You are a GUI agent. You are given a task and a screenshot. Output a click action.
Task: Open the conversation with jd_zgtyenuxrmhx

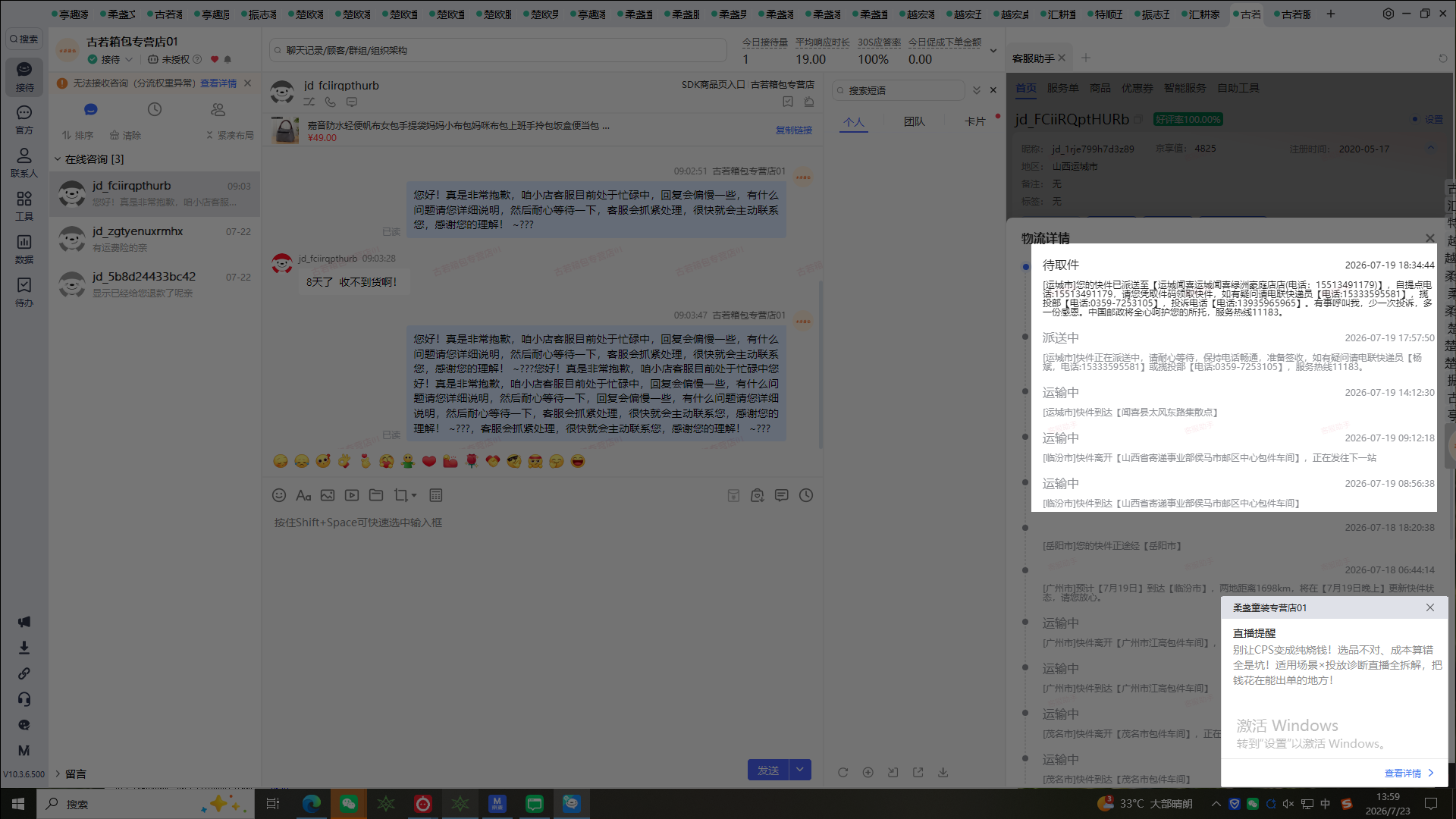coord(155,239)
